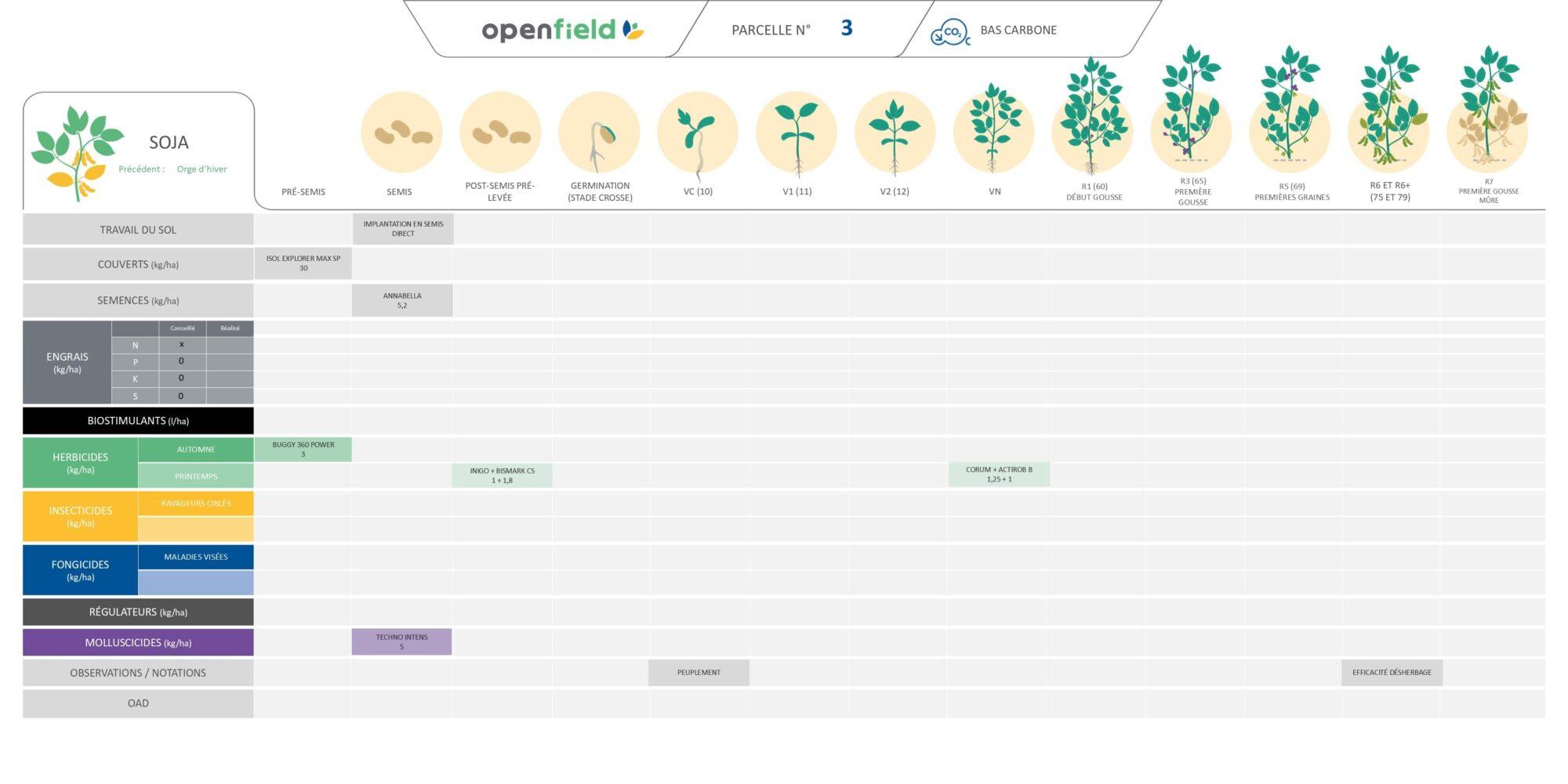
Task: Click the Techno Intens molluscicide cell
Action: [401, 642]
